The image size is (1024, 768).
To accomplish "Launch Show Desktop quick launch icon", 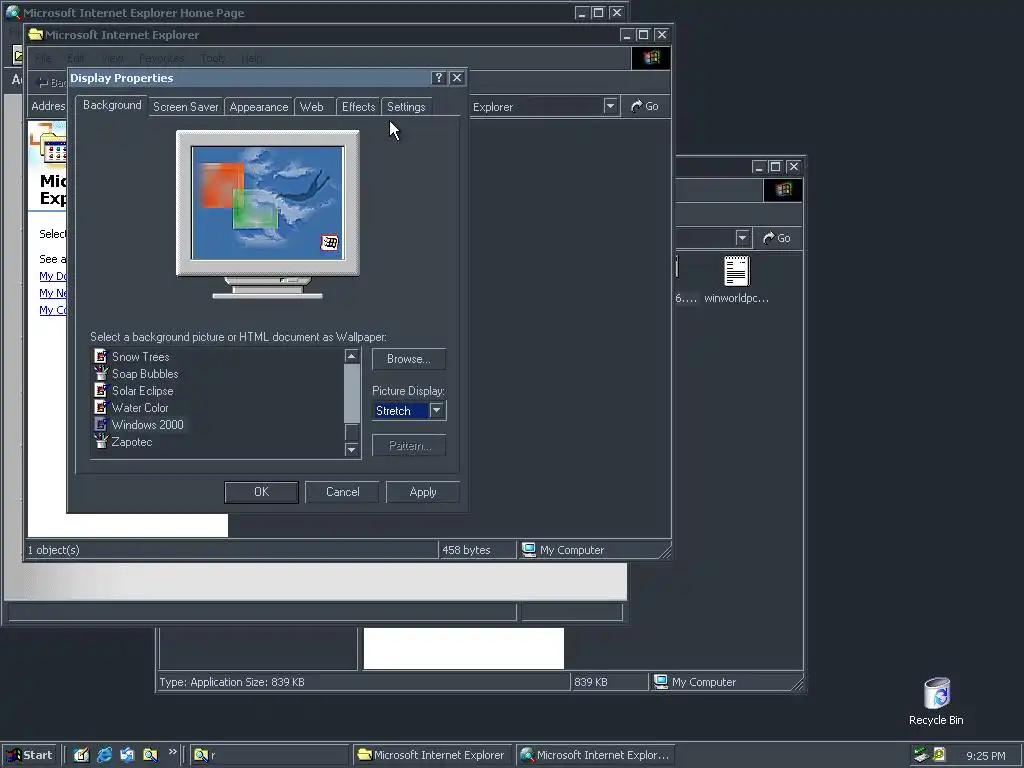I will (x=81, y=755).
